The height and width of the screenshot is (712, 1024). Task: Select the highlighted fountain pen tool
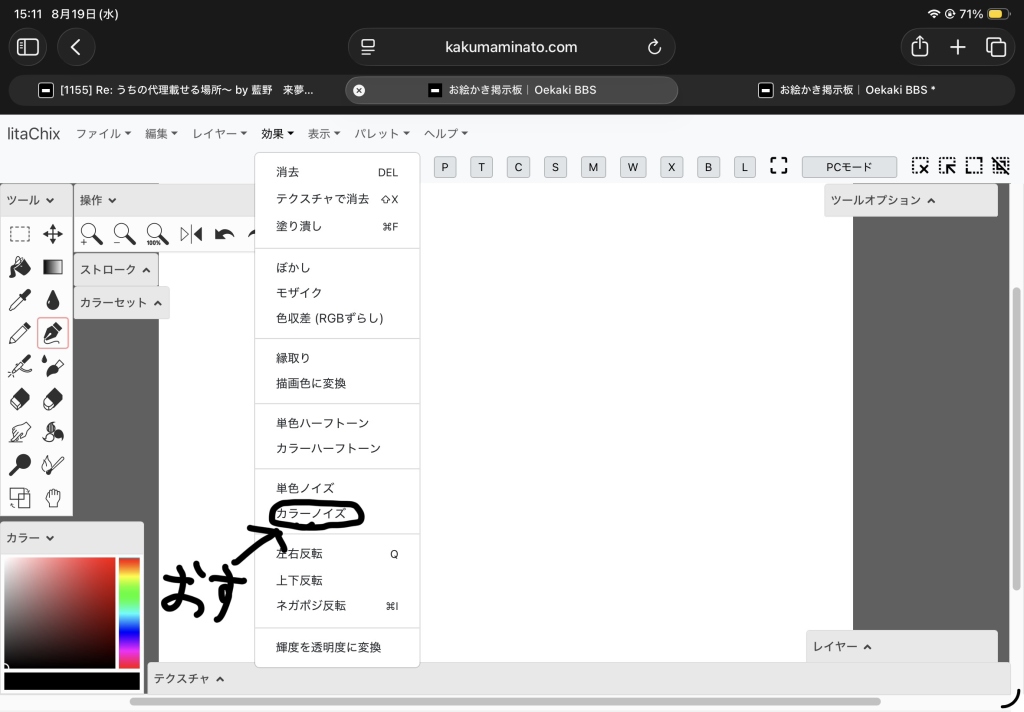(x=53, y=333)
